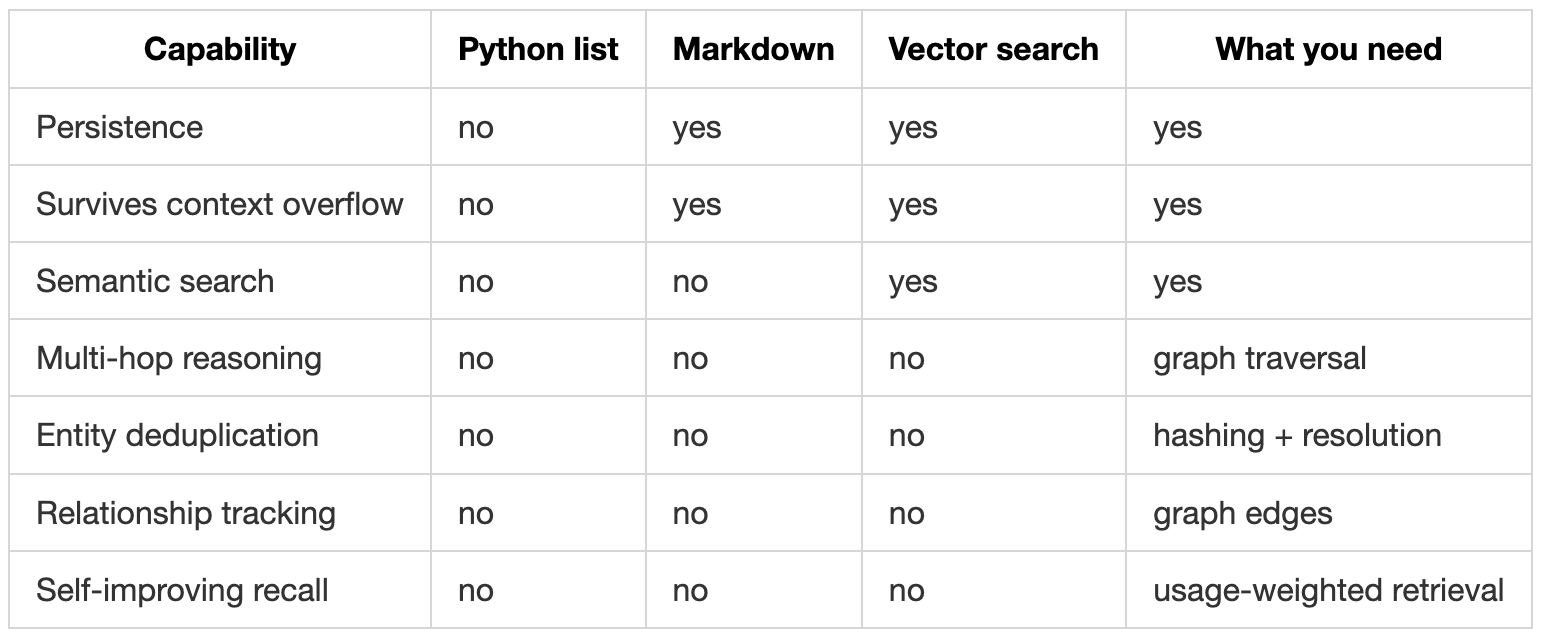The height and width of the screenshot is (642, 1542).
Task: Click the Survives context overflow cell
Action: click(220, 204)
